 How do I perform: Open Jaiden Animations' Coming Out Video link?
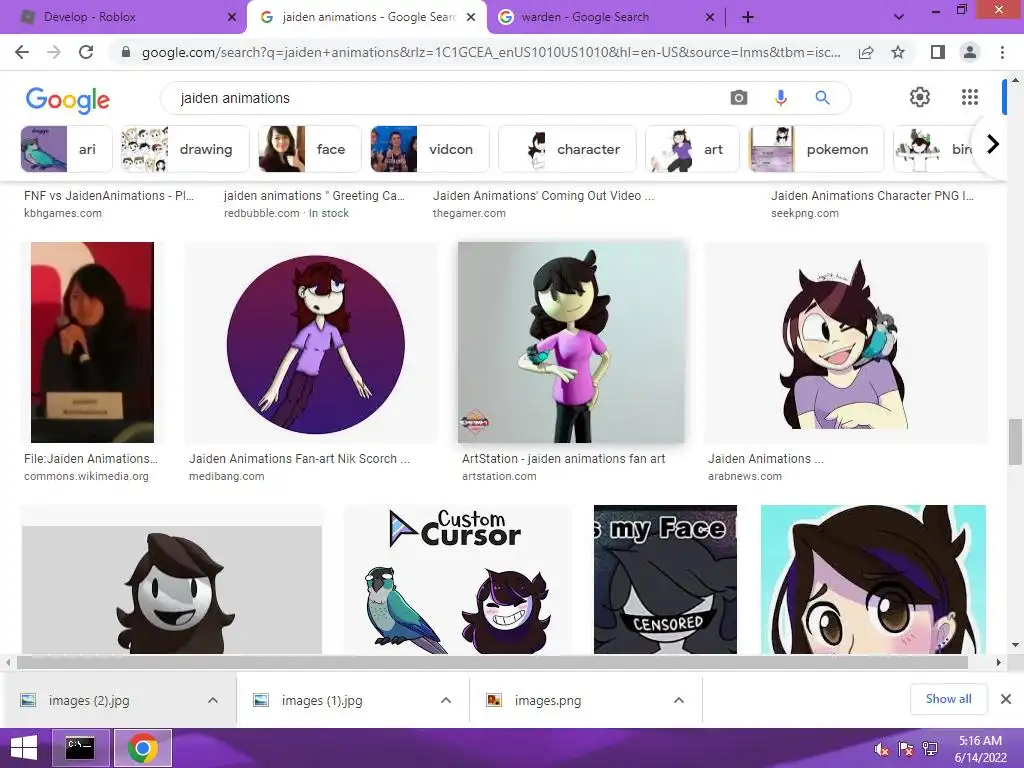pos(543,196)
